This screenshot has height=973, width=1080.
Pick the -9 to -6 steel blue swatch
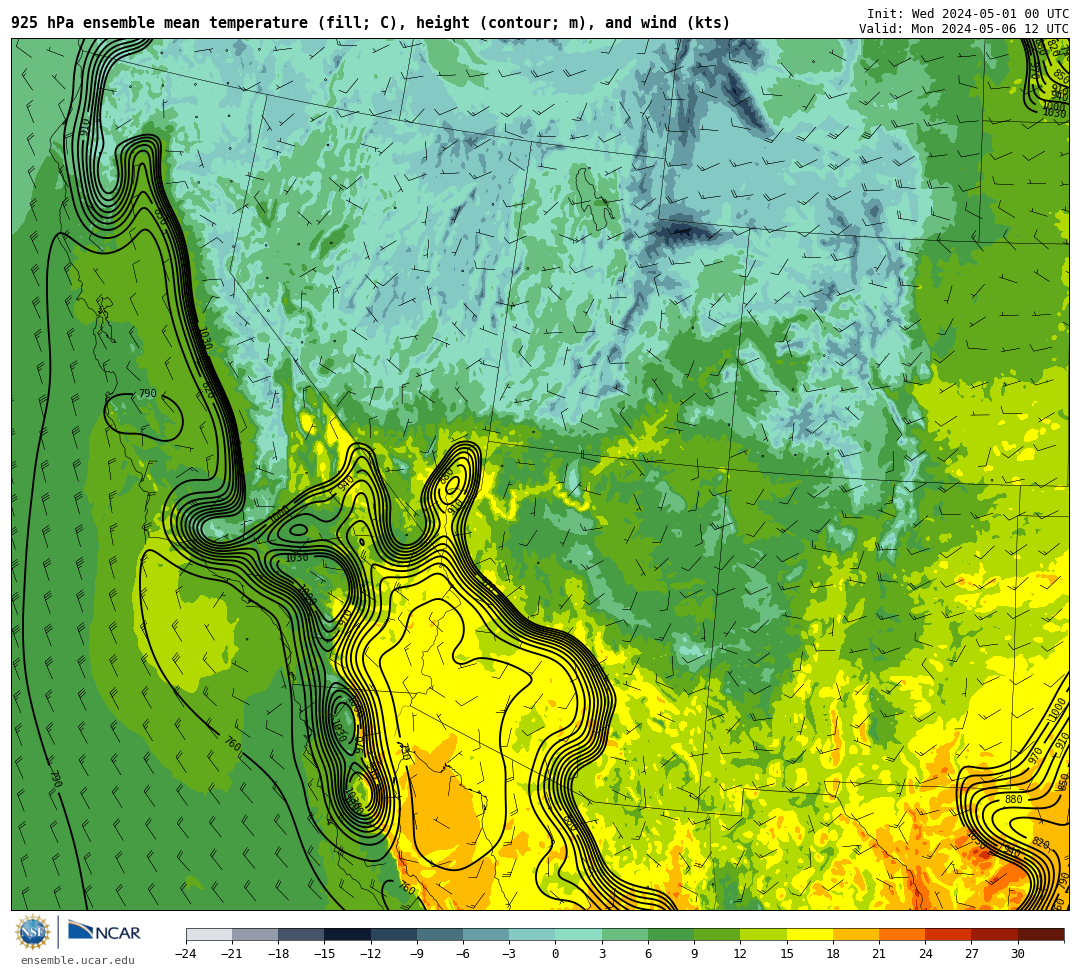440,934
